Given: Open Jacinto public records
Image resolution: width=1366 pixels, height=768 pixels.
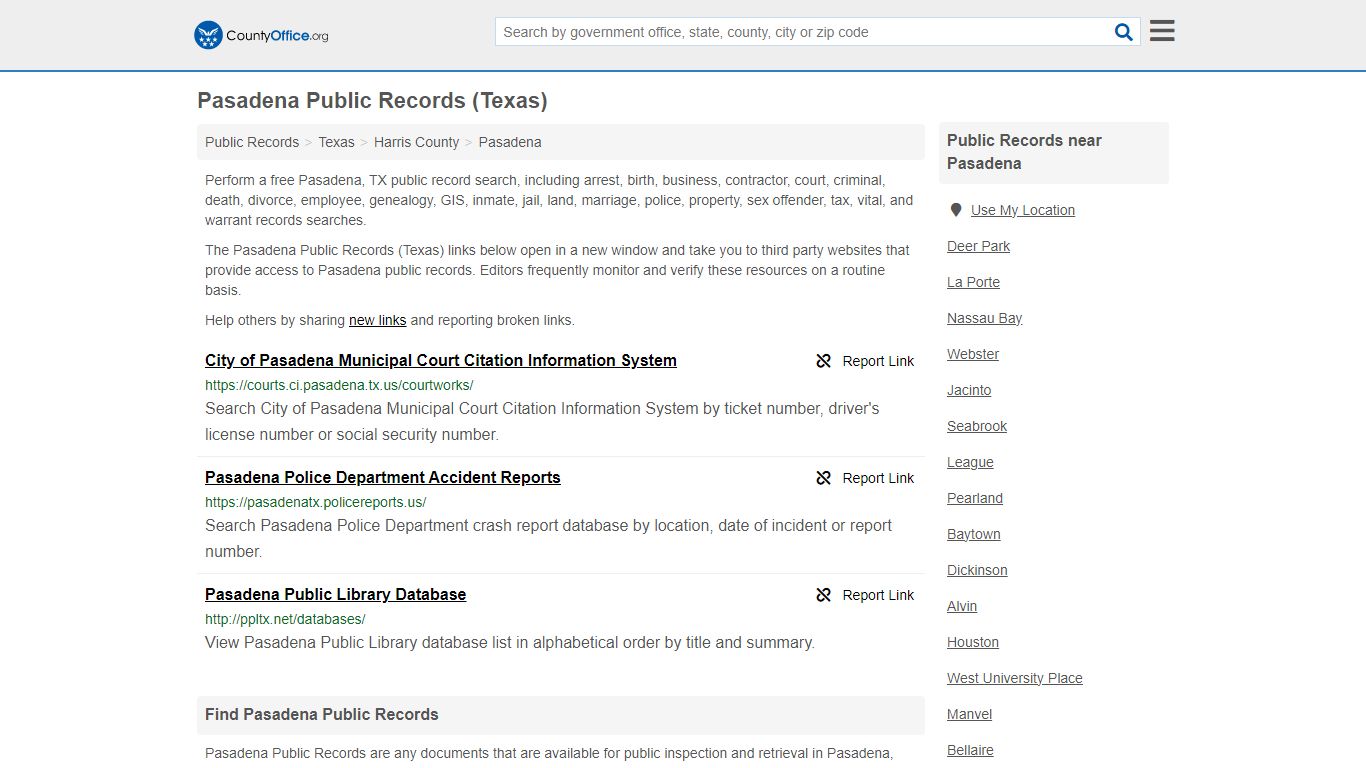Looking at the screenshot, I should pyautogui.click(x=969, y=390).
